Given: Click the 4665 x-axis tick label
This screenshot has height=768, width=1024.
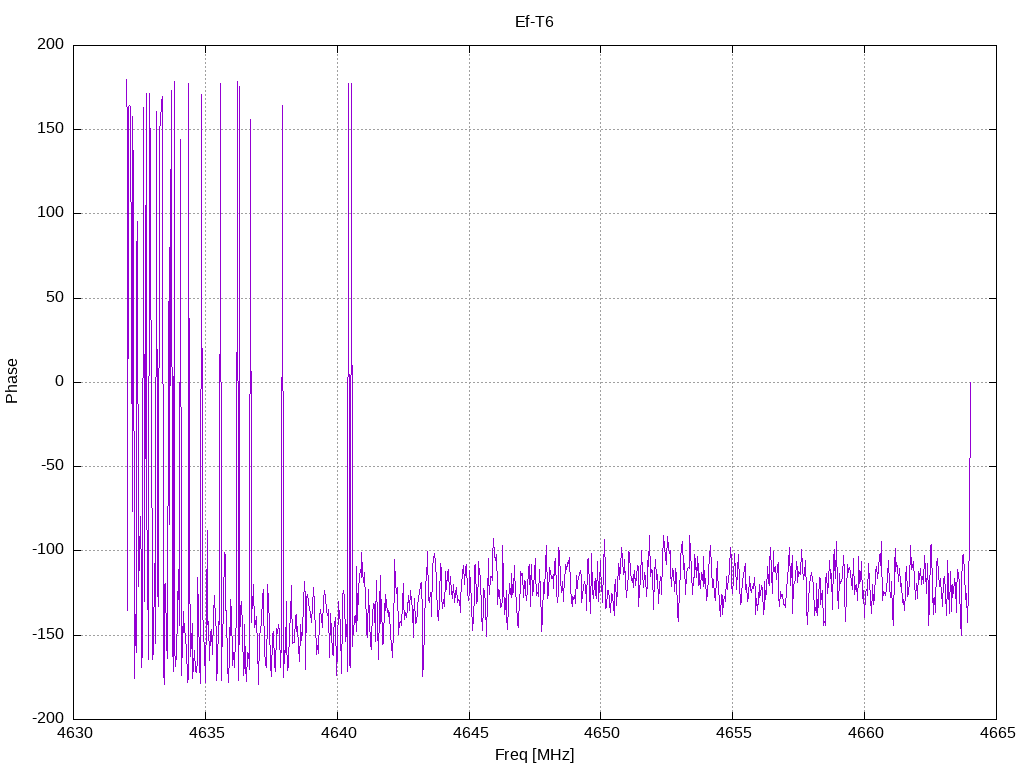Looking at the screenshot, I should tap(995, 734).
